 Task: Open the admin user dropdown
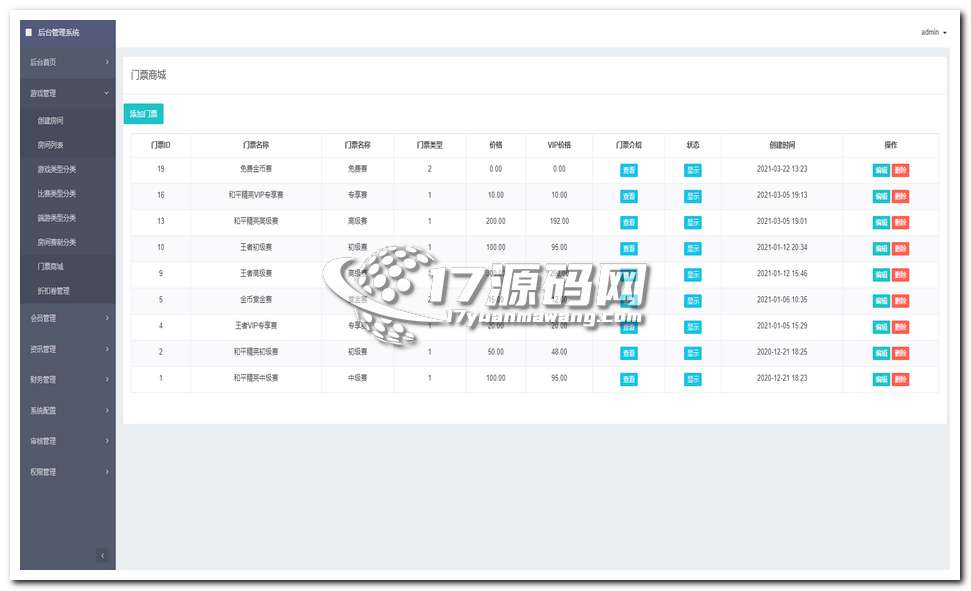[x=933, y=33]
